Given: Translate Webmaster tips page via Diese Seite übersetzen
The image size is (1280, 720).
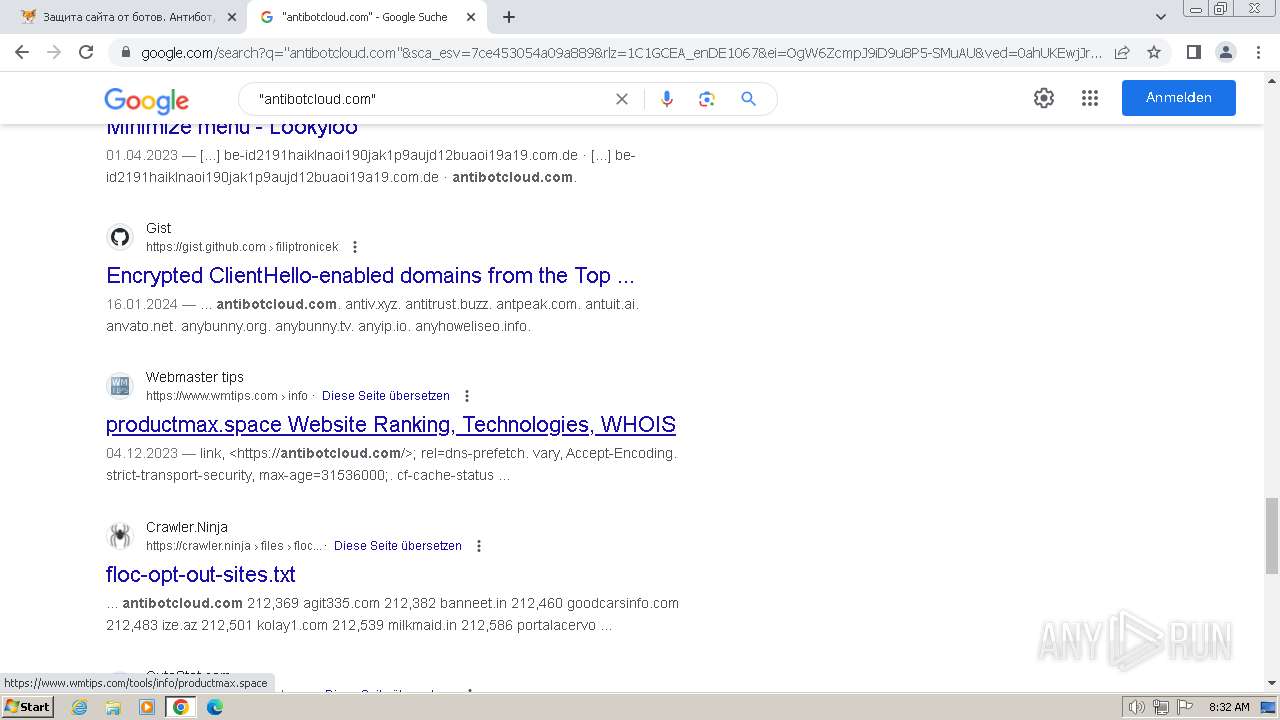Looking at the screenshot, I should pyautogui.click(x=386, y=396).
